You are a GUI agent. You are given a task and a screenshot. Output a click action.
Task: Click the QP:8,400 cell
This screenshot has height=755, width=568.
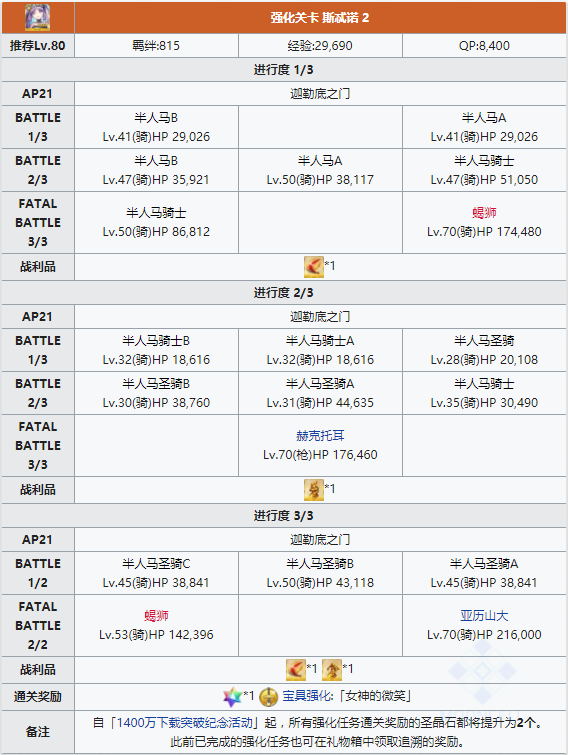point(484,46)
